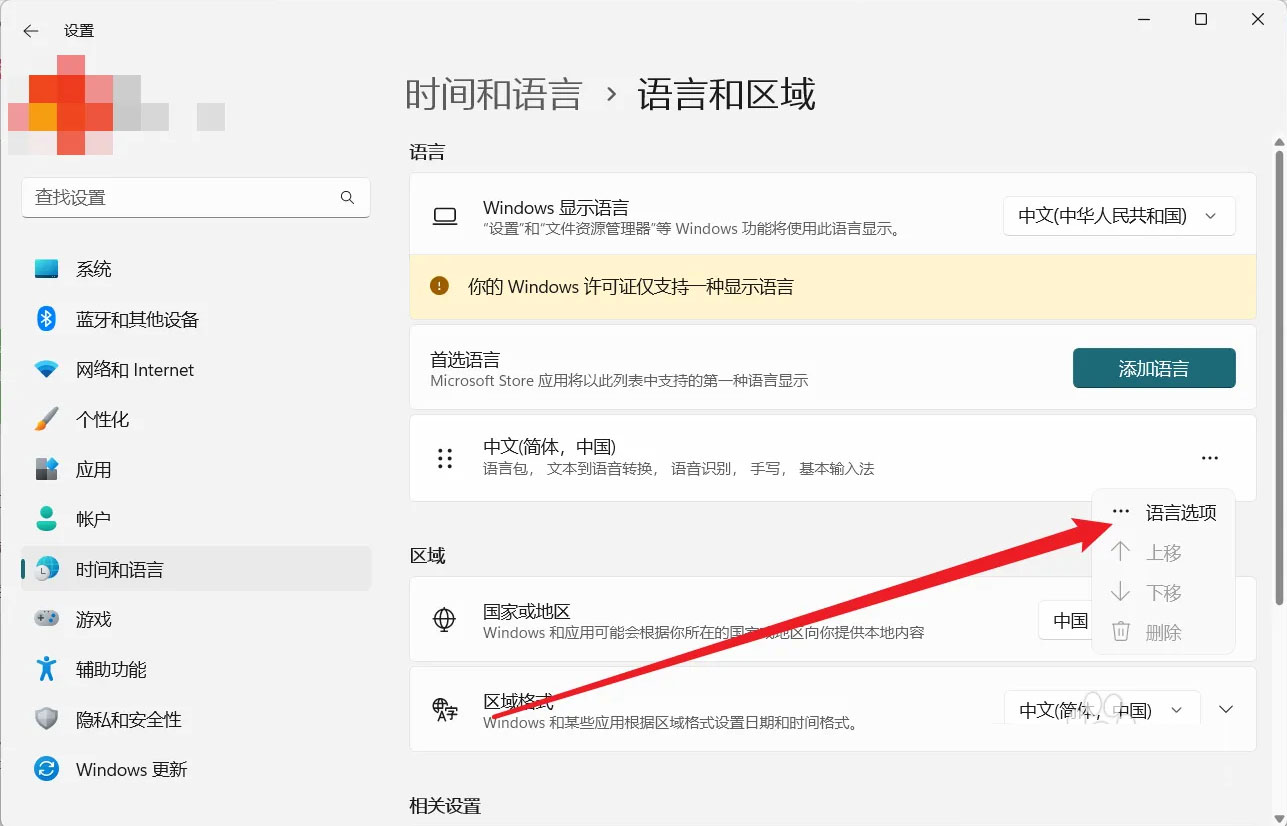1287x826 pixels.
Task: Open 个性化 in the sidebar
Action: 196,419
